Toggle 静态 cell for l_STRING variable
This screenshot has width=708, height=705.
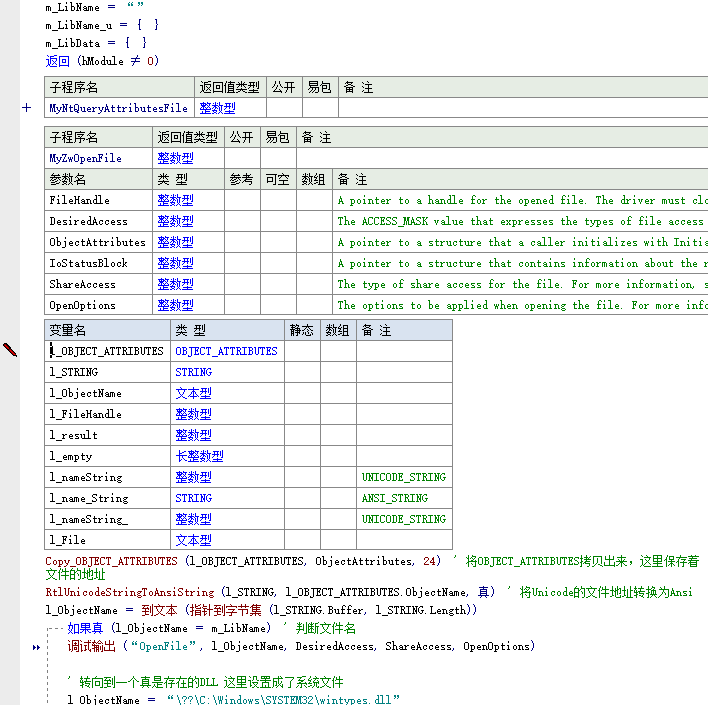[303, 372]
